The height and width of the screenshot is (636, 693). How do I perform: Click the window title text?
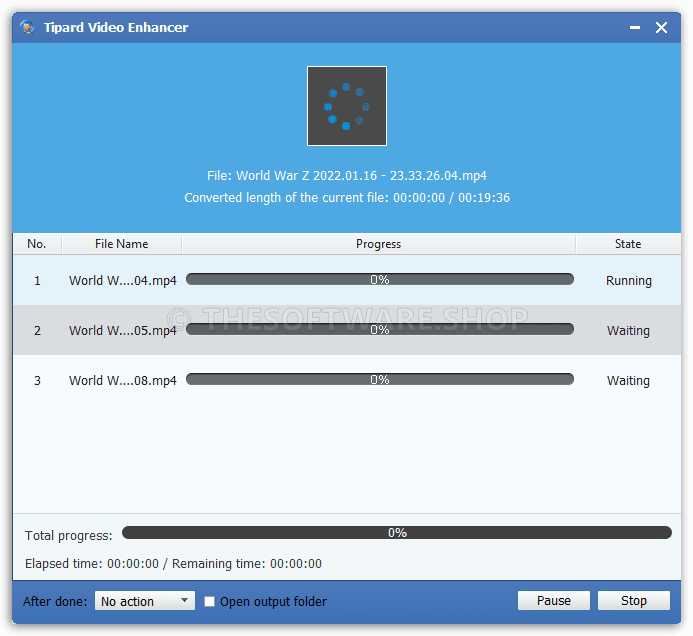point(116,27)
